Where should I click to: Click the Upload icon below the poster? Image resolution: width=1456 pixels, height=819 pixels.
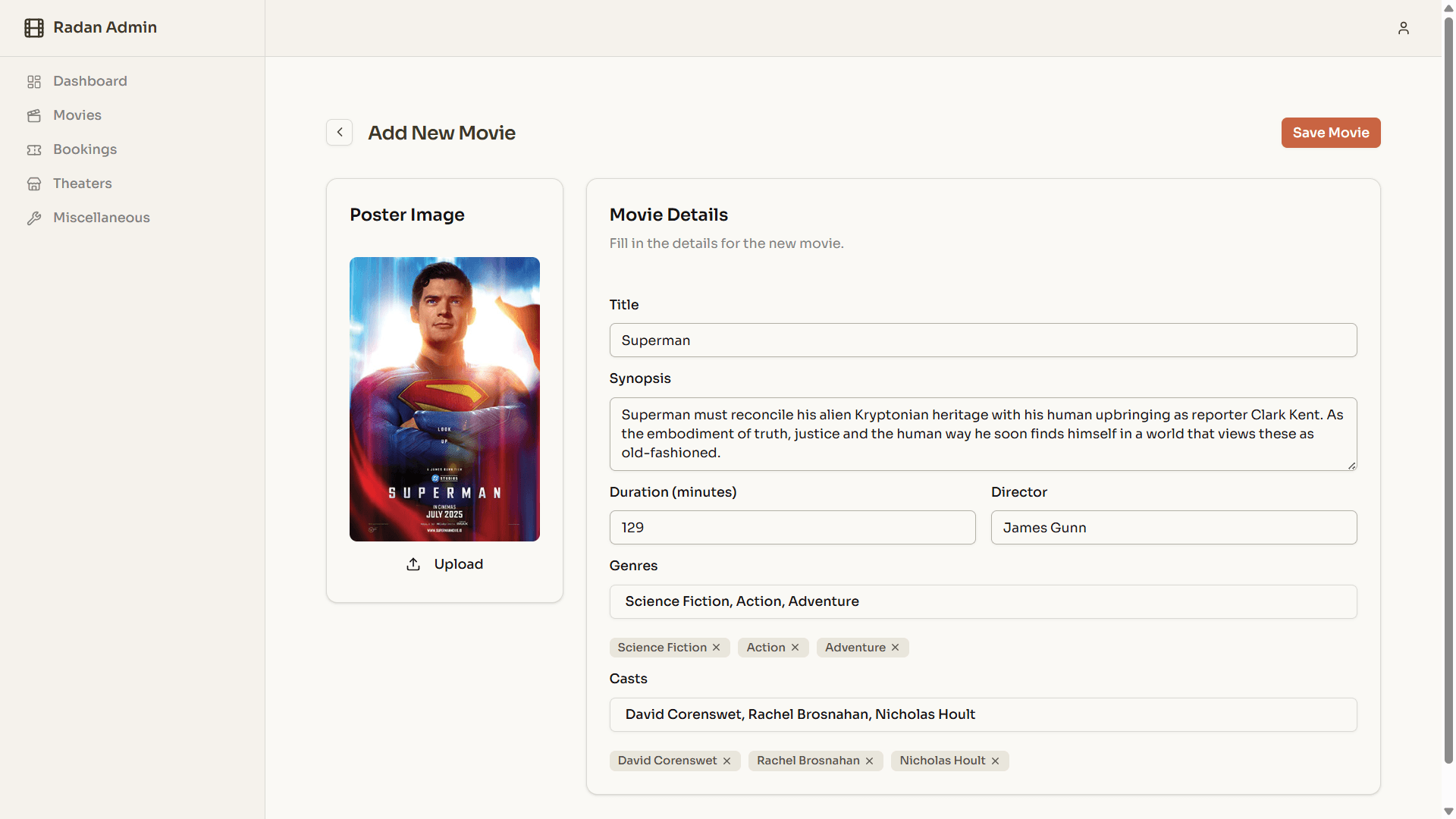pyautogui.click(x=413, y=564)
